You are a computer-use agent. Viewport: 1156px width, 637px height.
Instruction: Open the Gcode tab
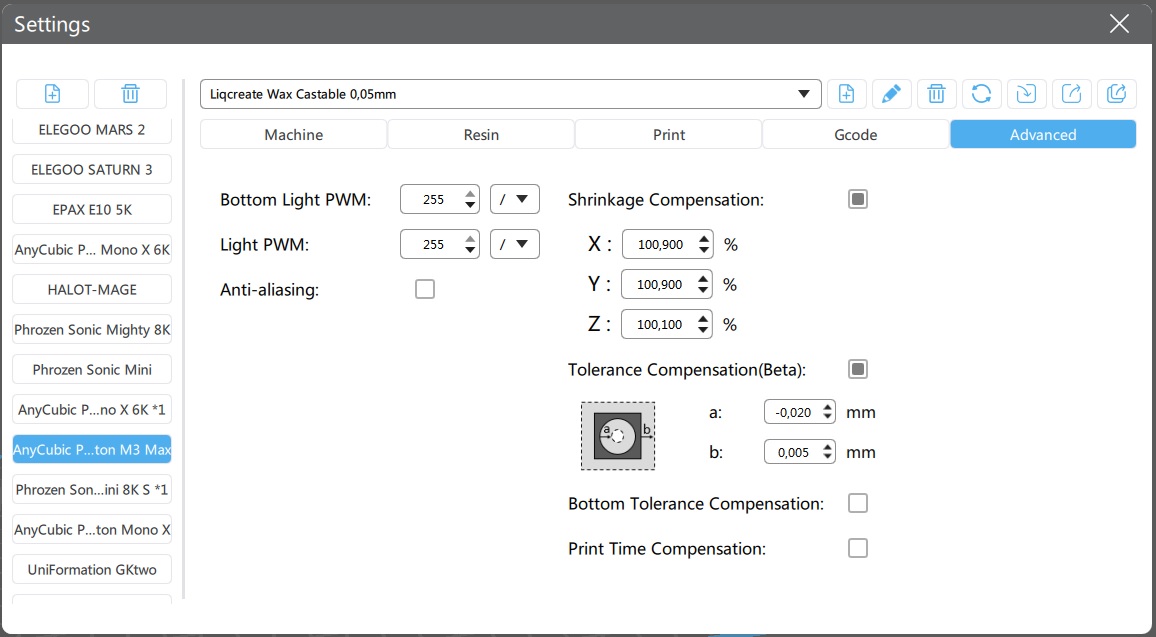tap(855, 134)
